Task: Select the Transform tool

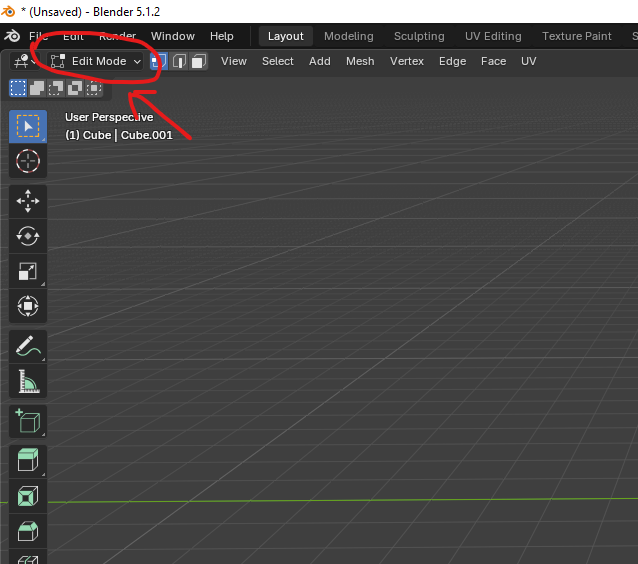Action: click(28, 306)
